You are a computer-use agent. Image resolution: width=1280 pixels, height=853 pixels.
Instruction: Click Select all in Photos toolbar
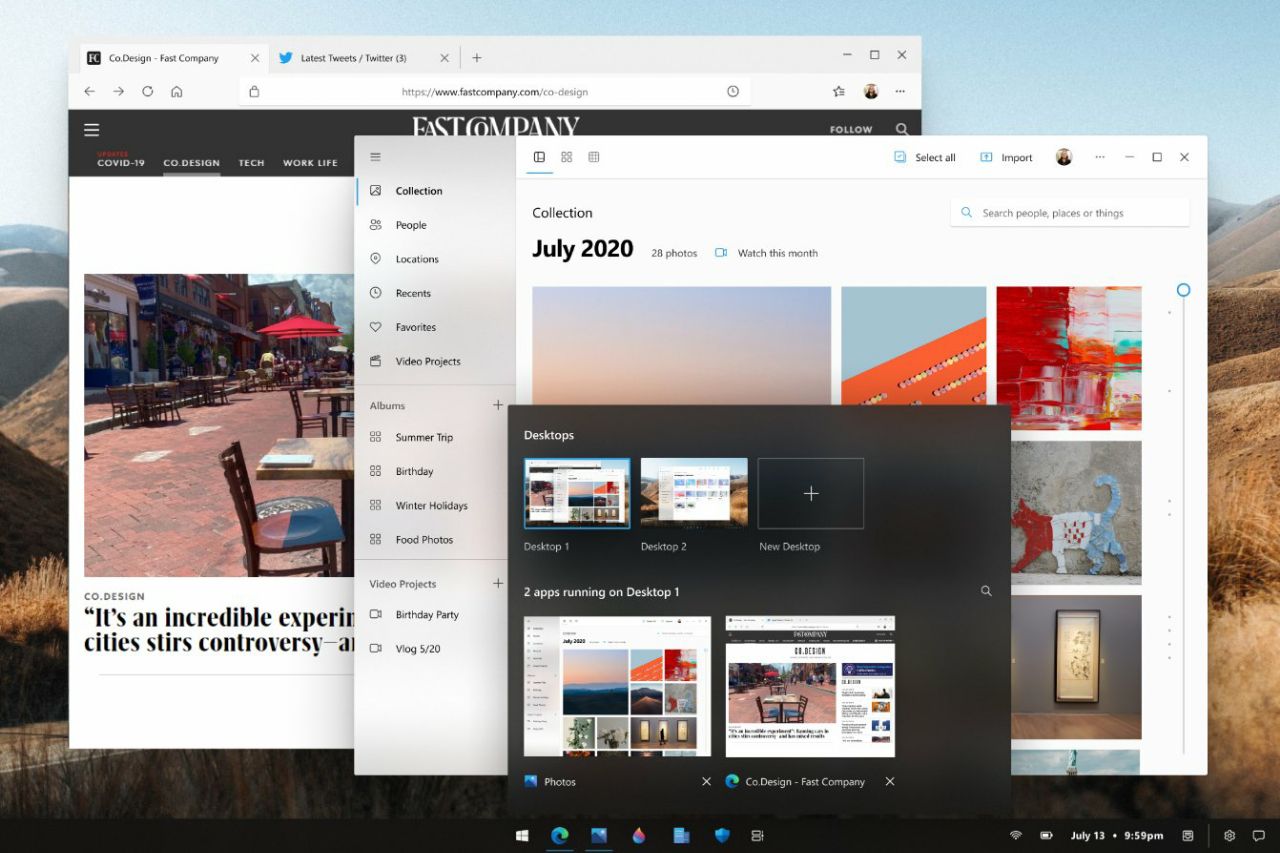click(925, 157)
